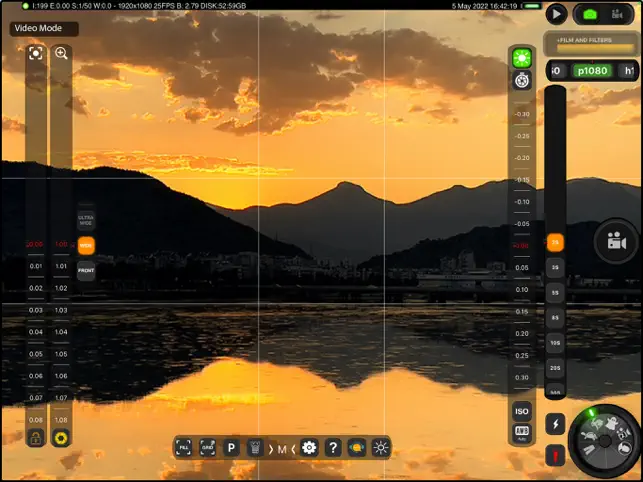Screen dimensions: 643x482
Task: Click the green recording status dot
Action: point(26,6)
